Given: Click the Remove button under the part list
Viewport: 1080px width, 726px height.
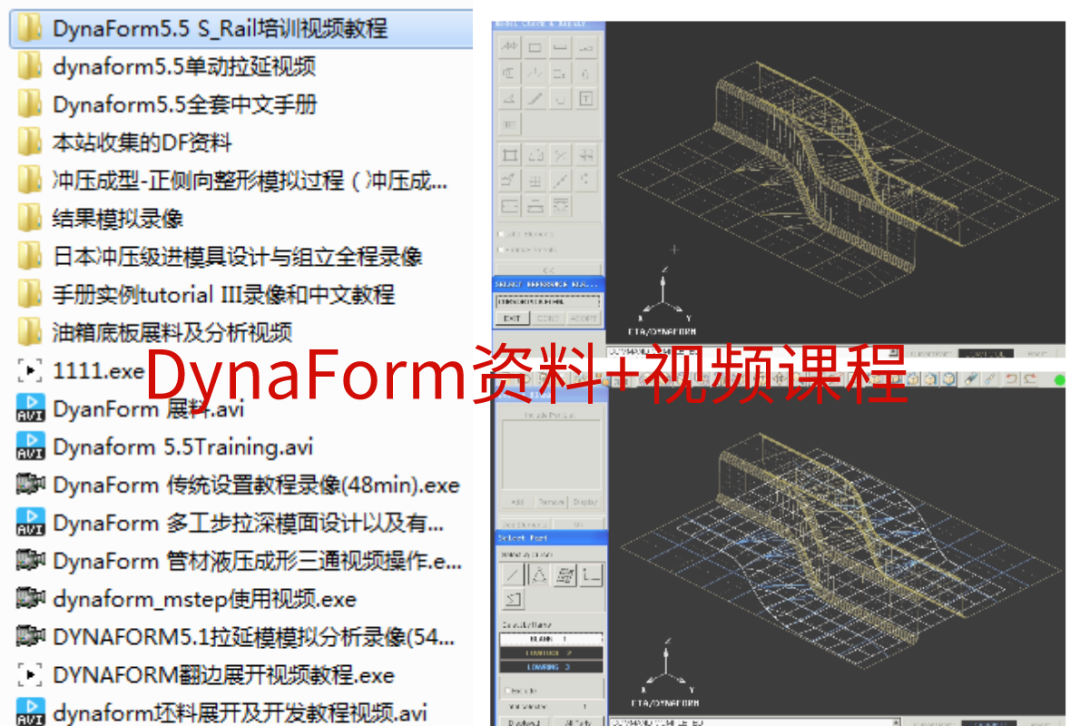Looking at the screenshot, I should (552, 502).
